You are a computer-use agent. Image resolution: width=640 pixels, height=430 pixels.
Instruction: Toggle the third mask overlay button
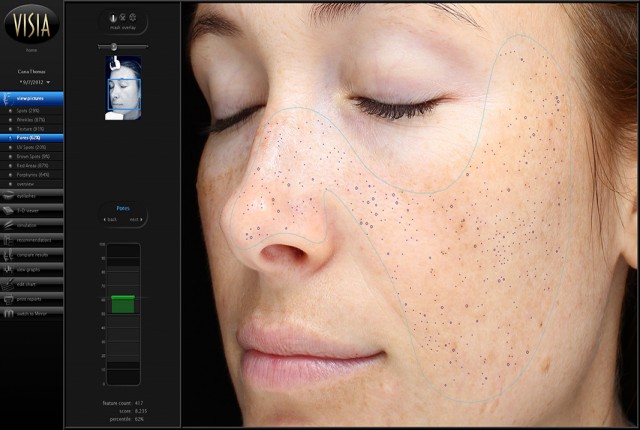pyautogui.click(x=132, y=18)
